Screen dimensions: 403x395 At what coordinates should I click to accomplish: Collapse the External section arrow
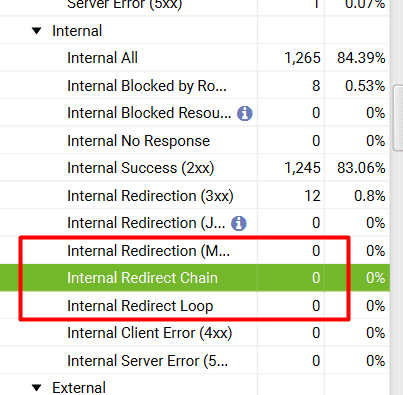[36, 388]
